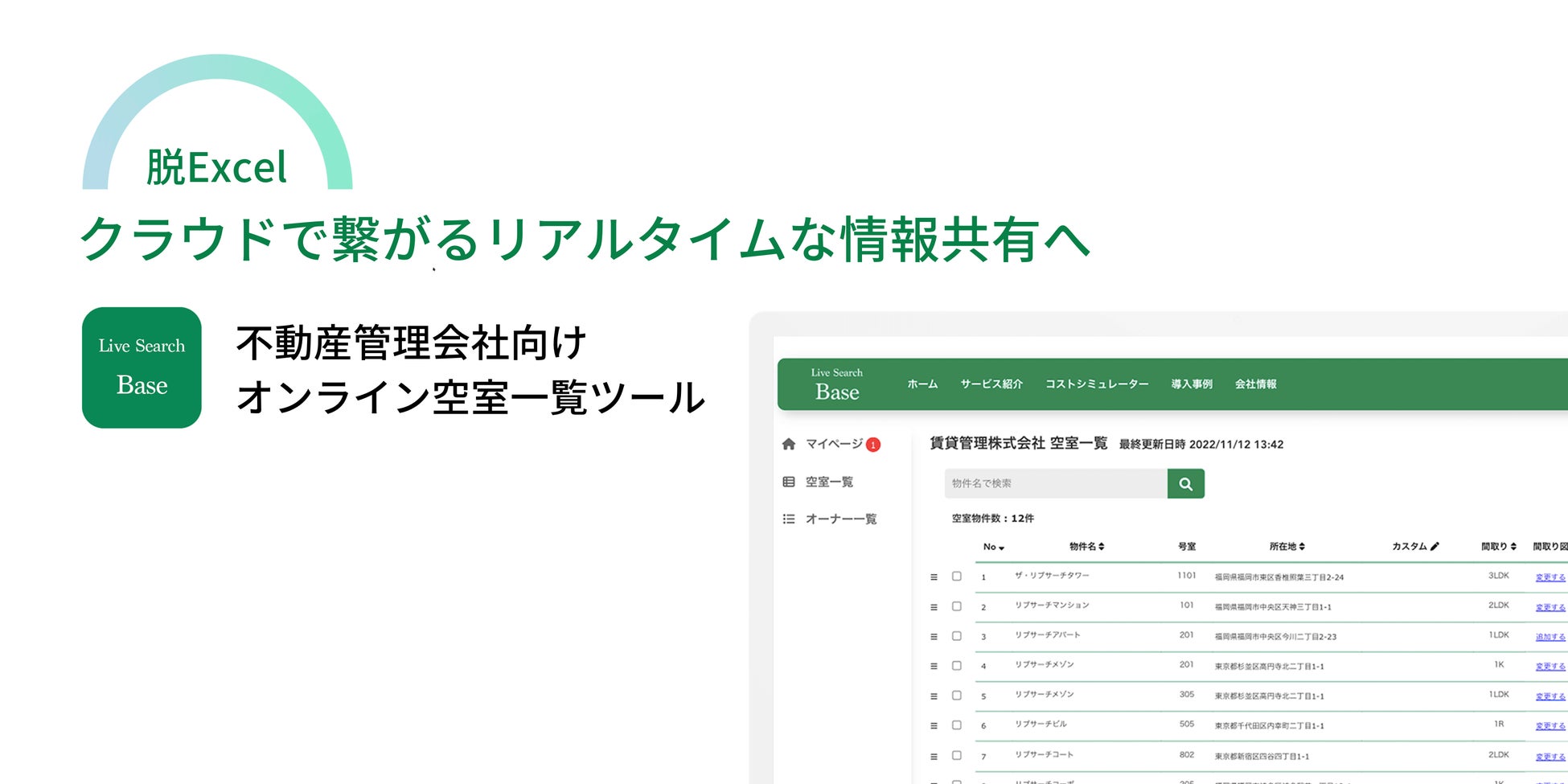Viewport: 1568px width, 784px height.
Task: Sort the table by 物件名 column
Action: click(x=1087, y=547)
